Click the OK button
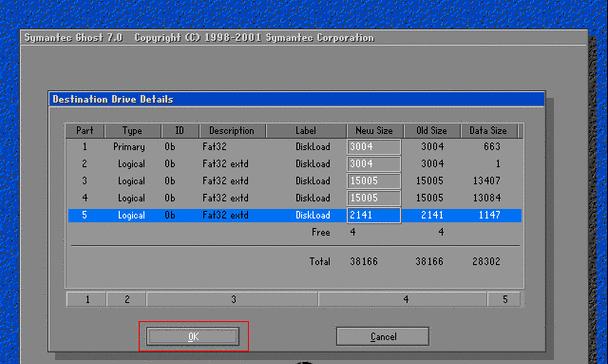The width and height of the screenshot is (608, 364). click(193, 336)
